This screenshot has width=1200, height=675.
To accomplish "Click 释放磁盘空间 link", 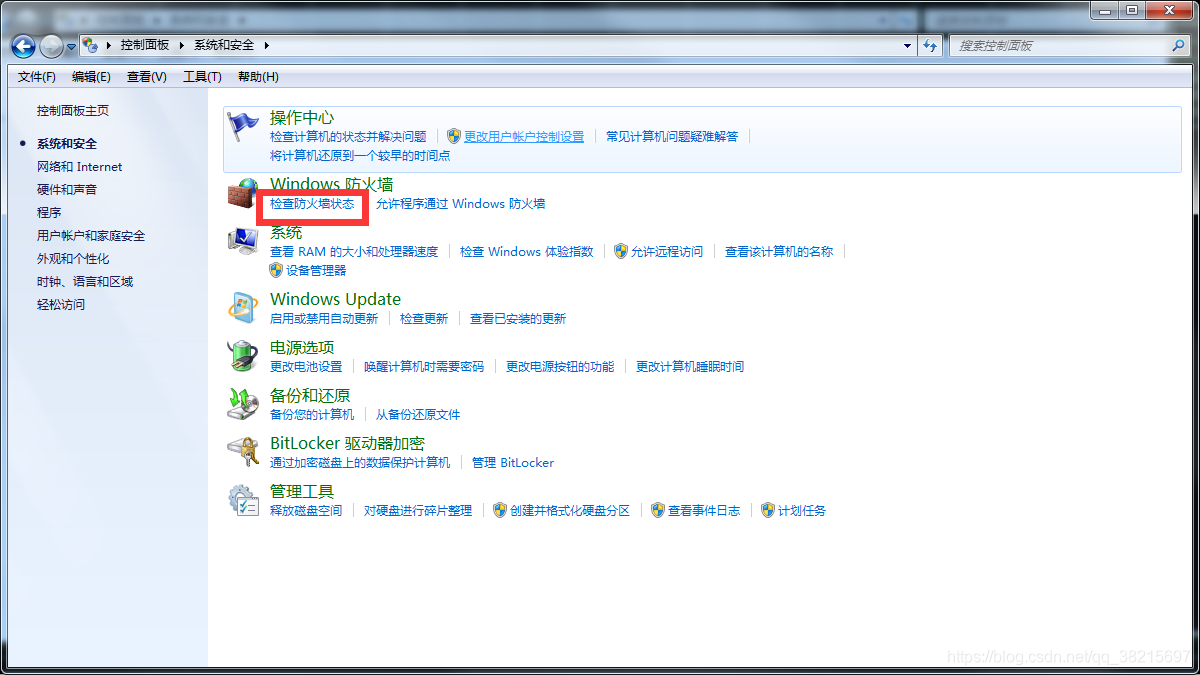I will 306,511.
